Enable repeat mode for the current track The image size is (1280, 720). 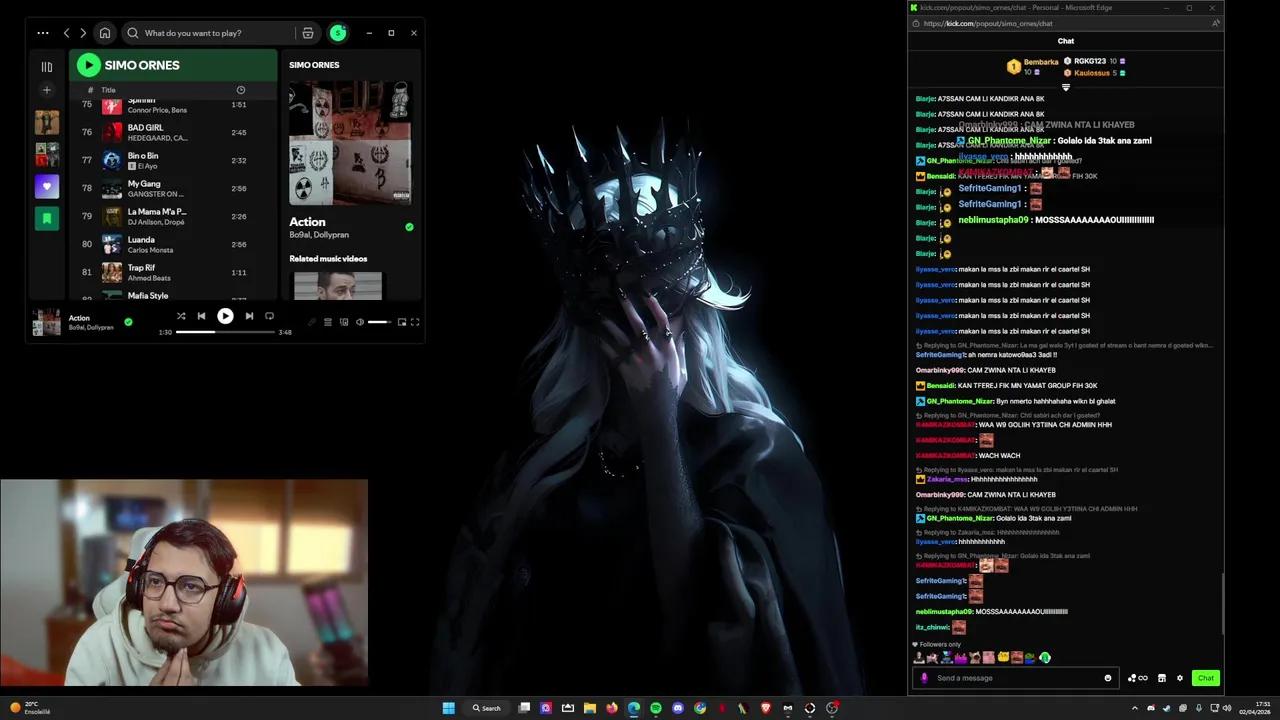pos(270,316)
